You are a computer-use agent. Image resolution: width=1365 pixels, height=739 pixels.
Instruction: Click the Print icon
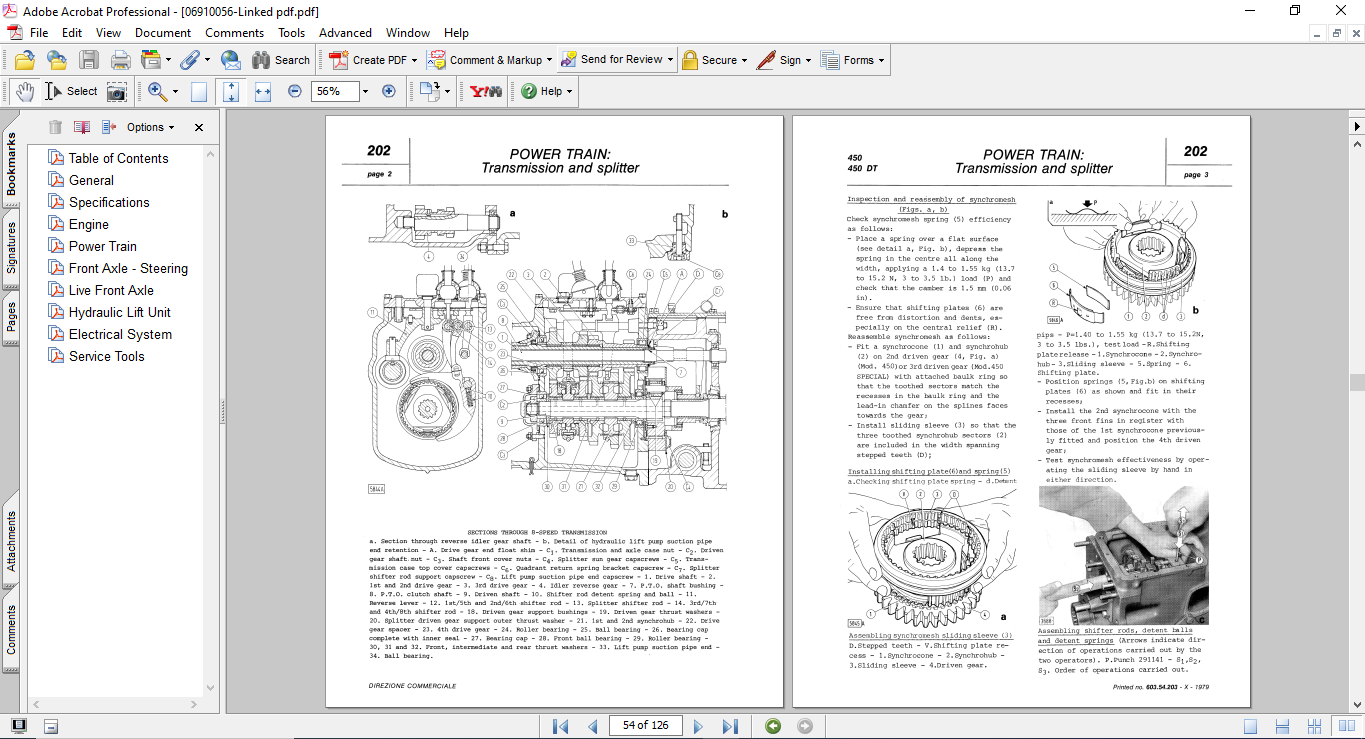pos(120,60)
